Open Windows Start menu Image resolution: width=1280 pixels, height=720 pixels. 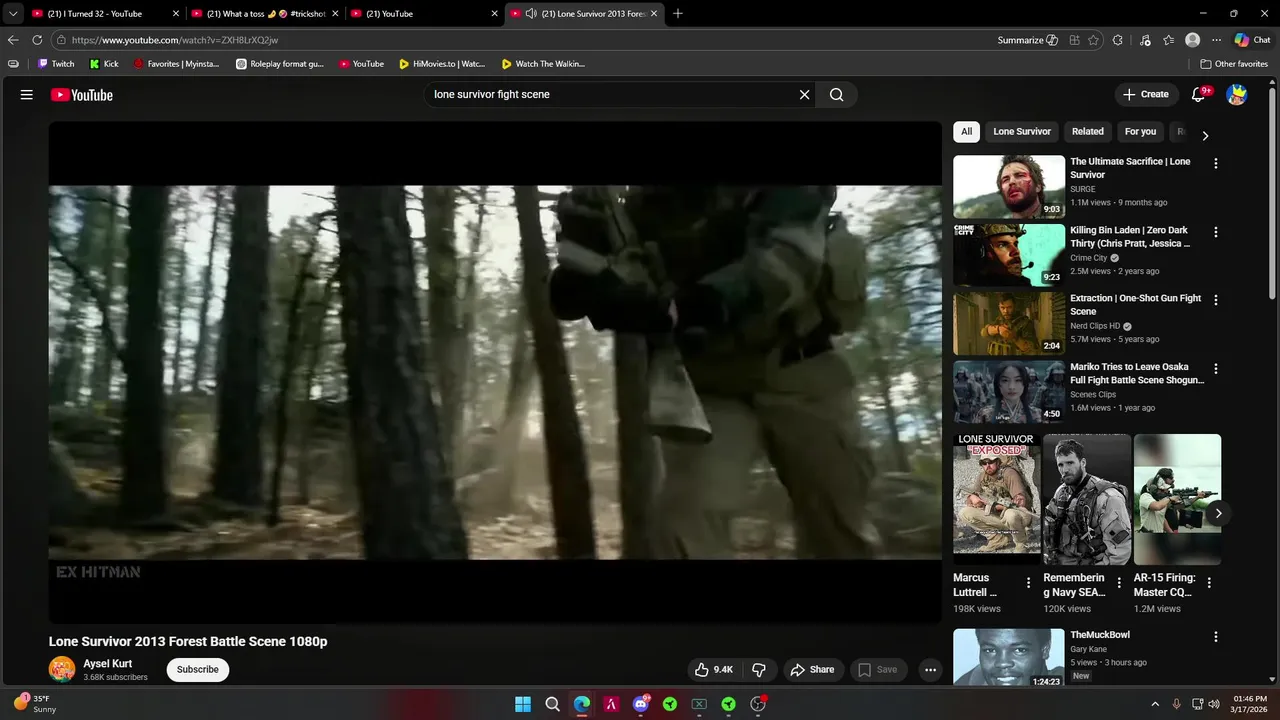pos(523,704)
